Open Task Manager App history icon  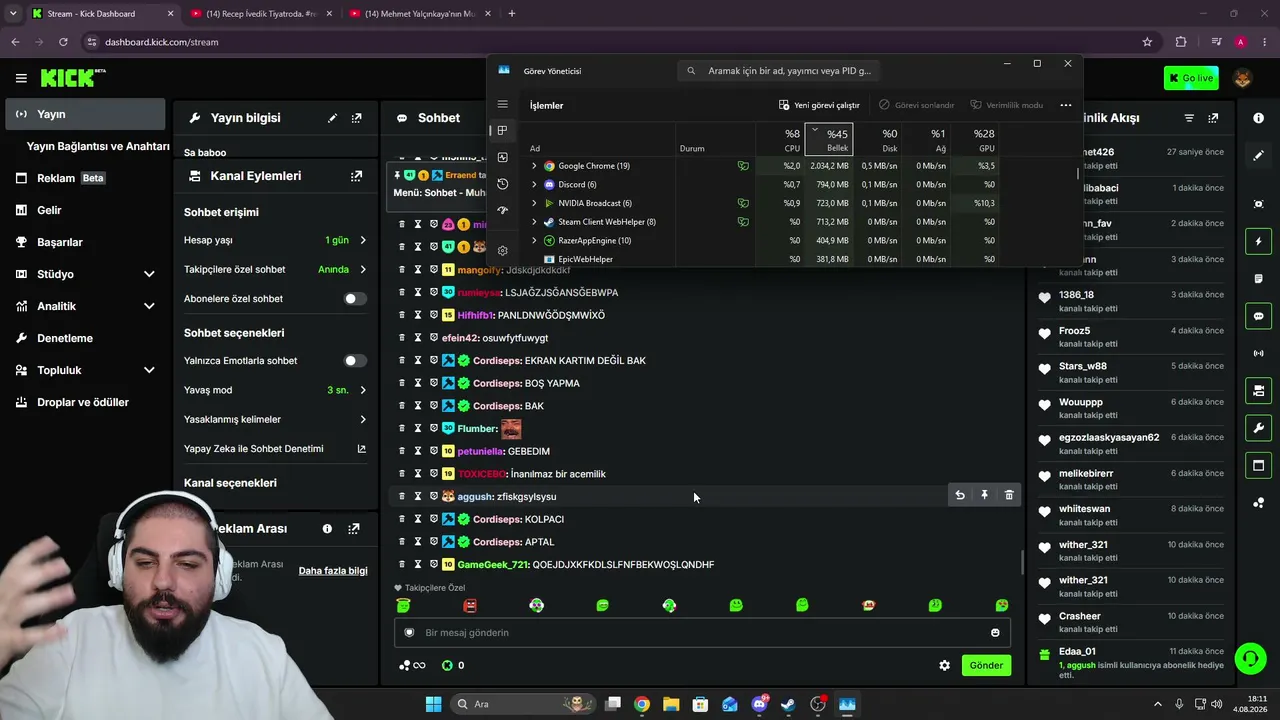pyautogui.click(x=502, y=184)
